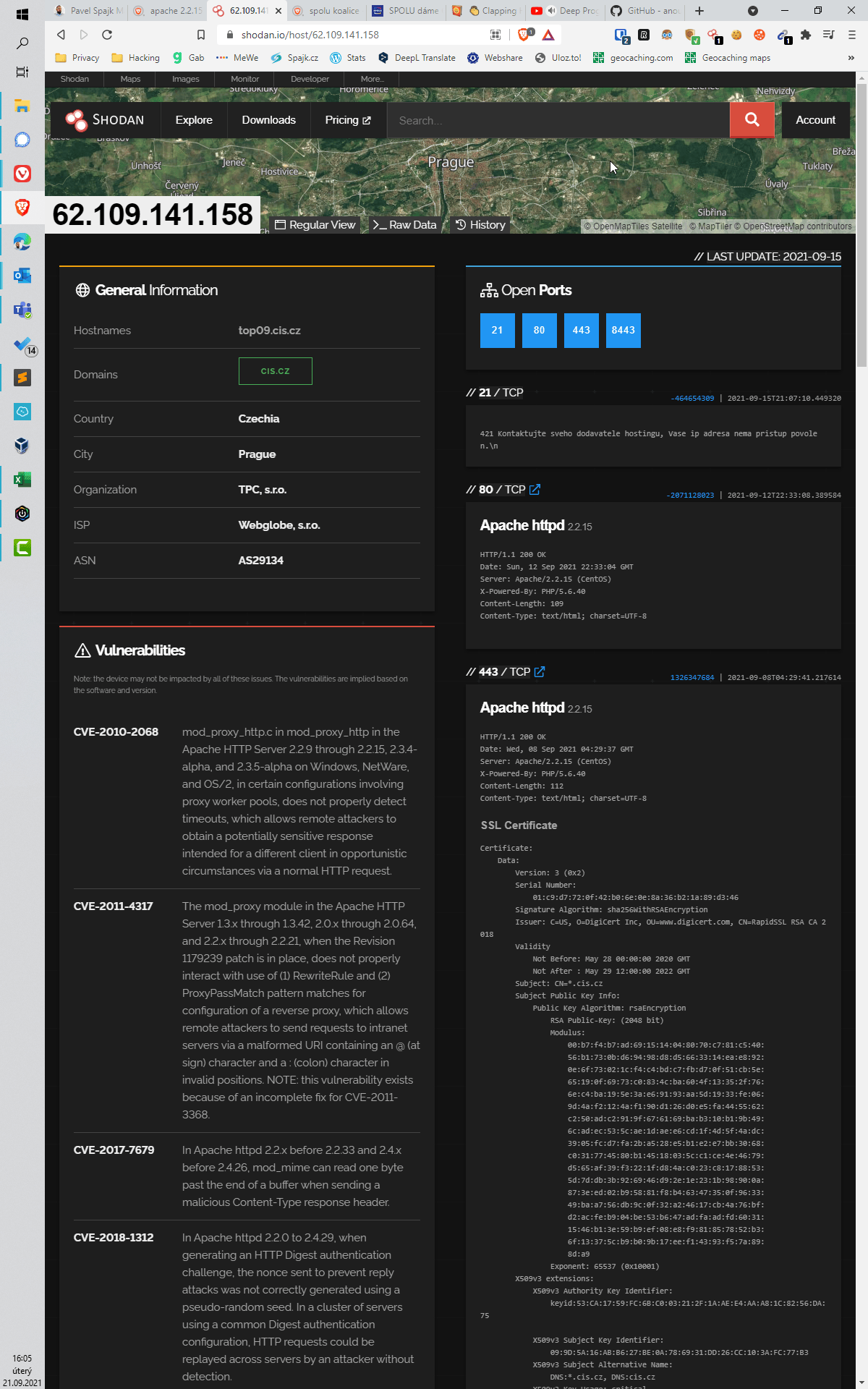
Task: Select Images in Shodan top bar
Action: [x=186, y=79]
